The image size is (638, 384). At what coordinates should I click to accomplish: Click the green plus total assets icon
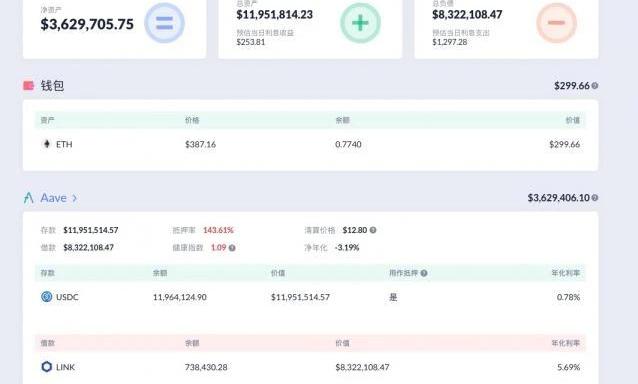tap(360, 23)
